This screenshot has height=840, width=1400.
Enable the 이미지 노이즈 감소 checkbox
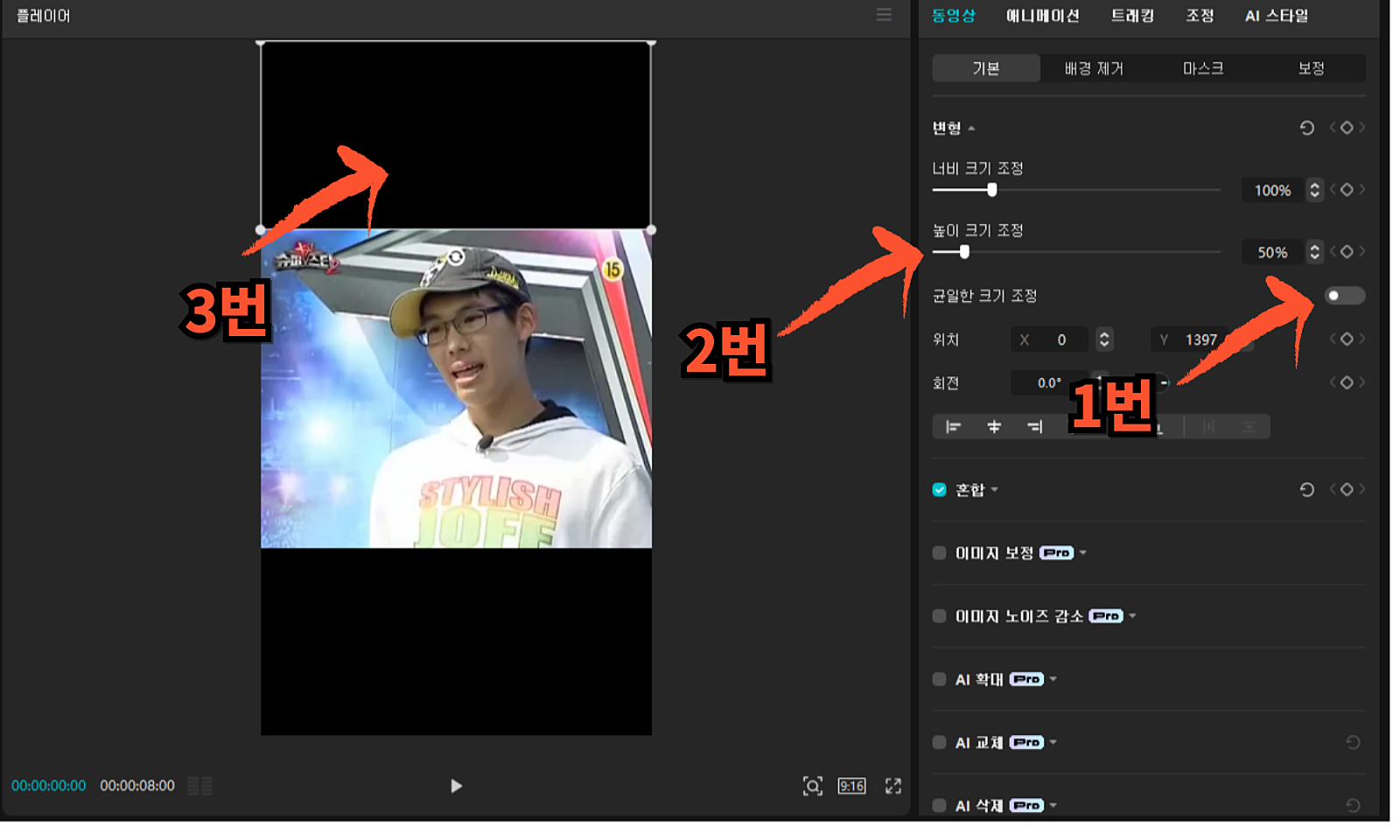click(x=940, y=616)
